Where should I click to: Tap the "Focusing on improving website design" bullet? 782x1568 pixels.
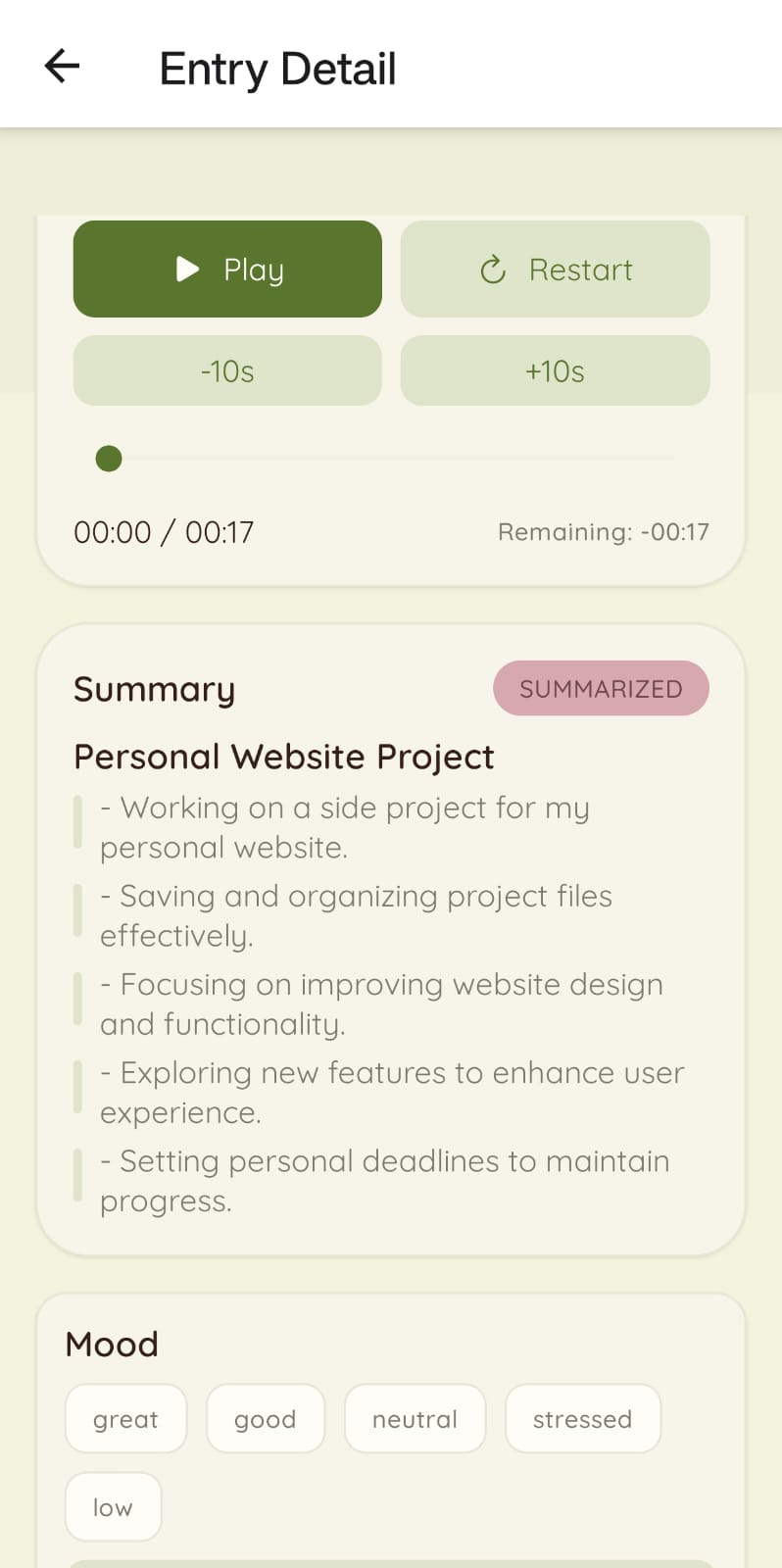(x=381, y=1004)
